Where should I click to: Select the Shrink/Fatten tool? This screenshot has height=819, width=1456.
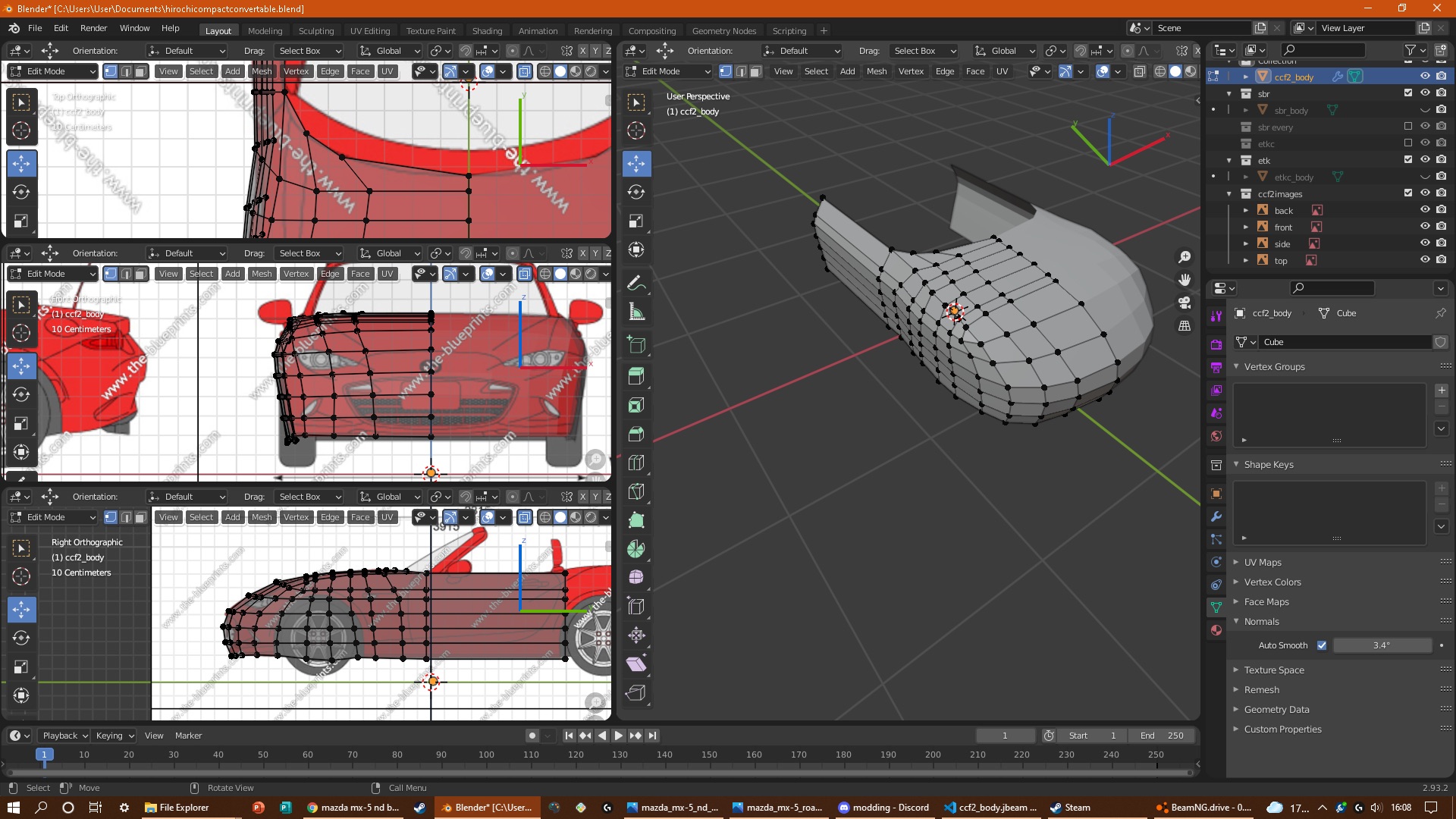[637, 635]
